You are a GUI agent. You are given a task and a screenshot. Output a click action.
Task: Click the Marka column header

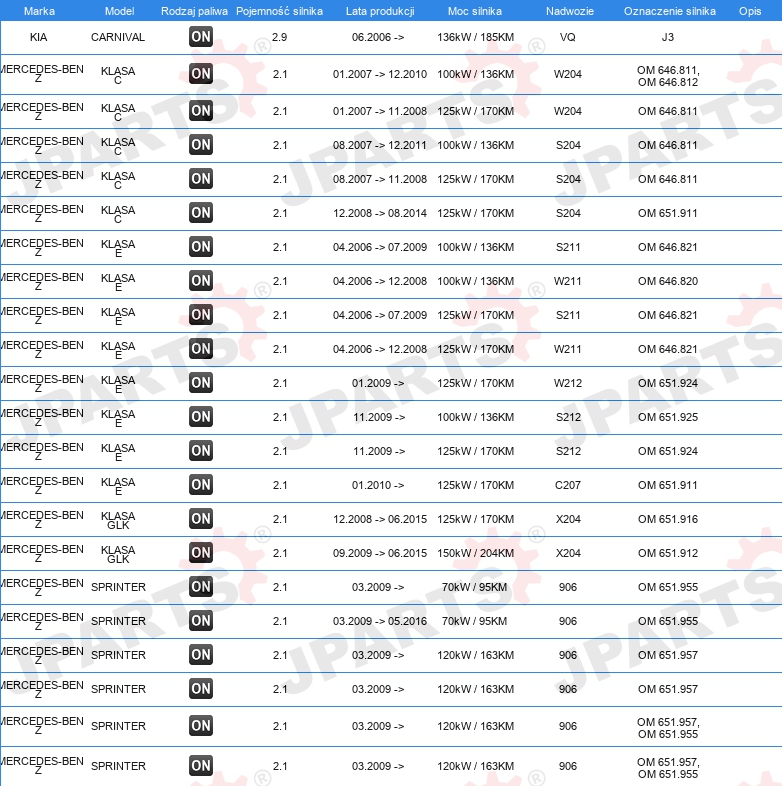pos(39,11)
